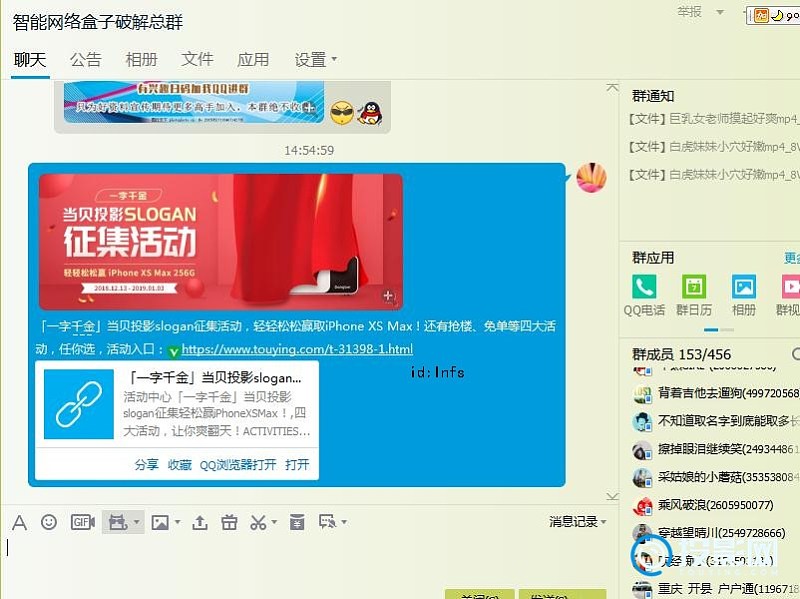Click the chat area scroll-down arrow

pos(612,496)
